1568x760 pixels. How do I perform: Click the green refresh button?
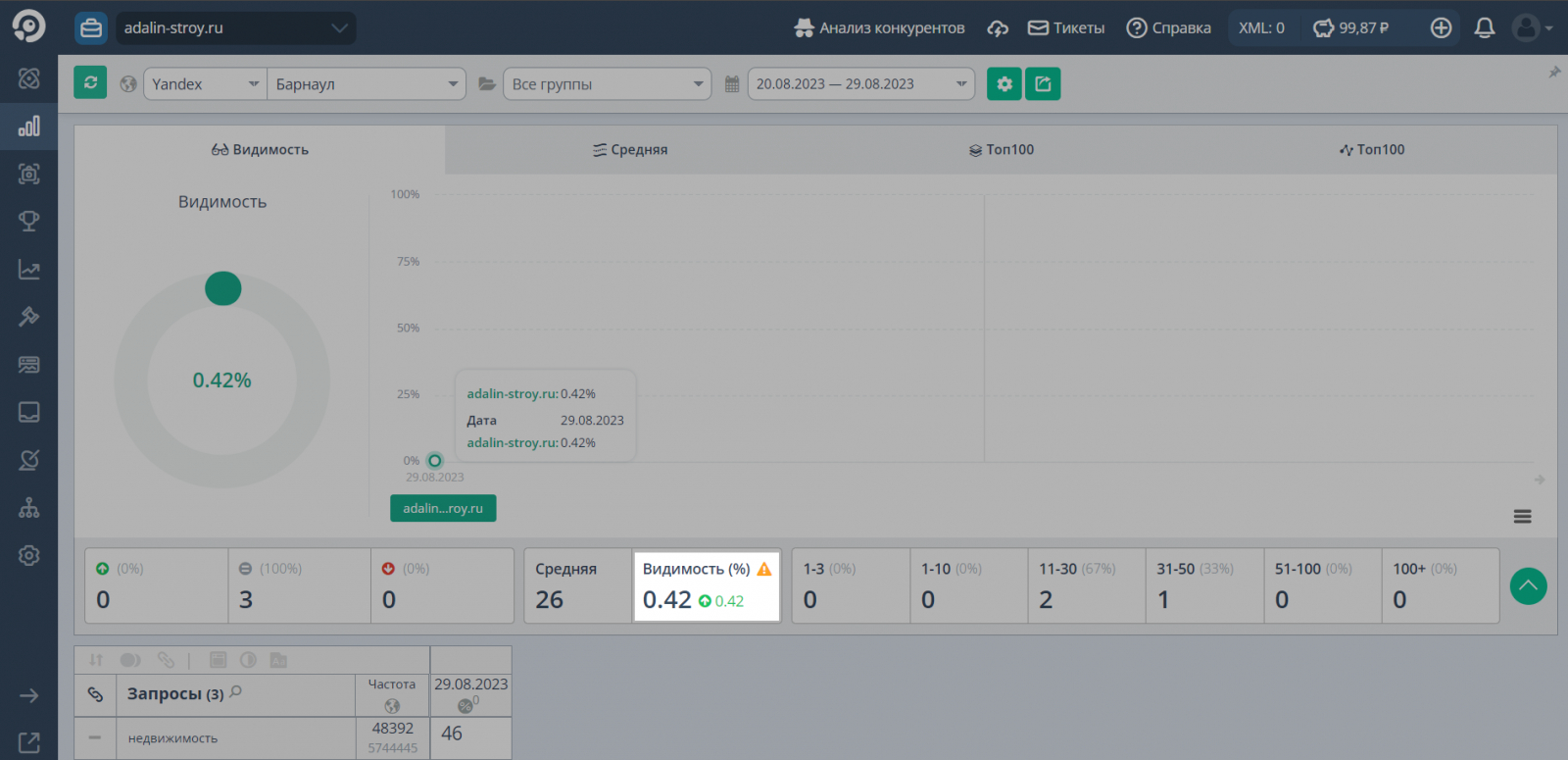tap(90, 83)
